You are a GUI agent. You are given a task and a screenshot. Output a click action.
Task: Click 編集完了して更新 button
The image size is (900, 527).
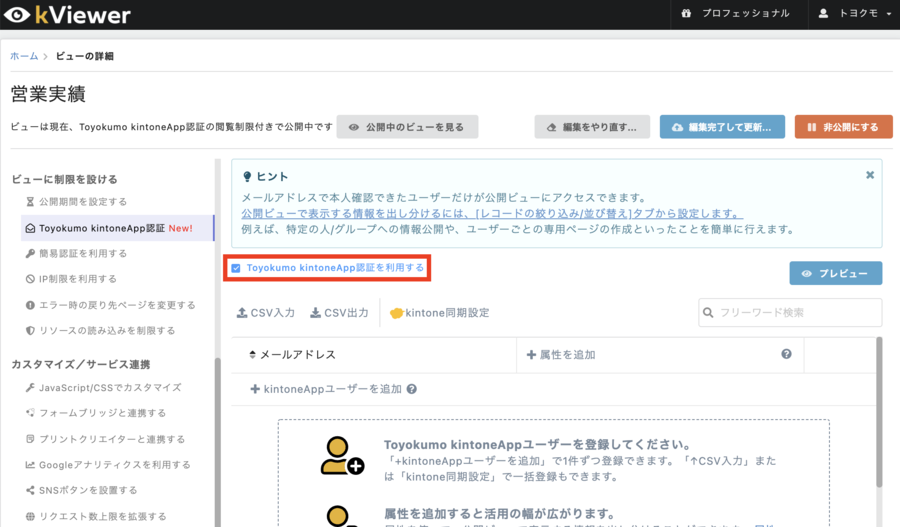click(x=722, y=127)
